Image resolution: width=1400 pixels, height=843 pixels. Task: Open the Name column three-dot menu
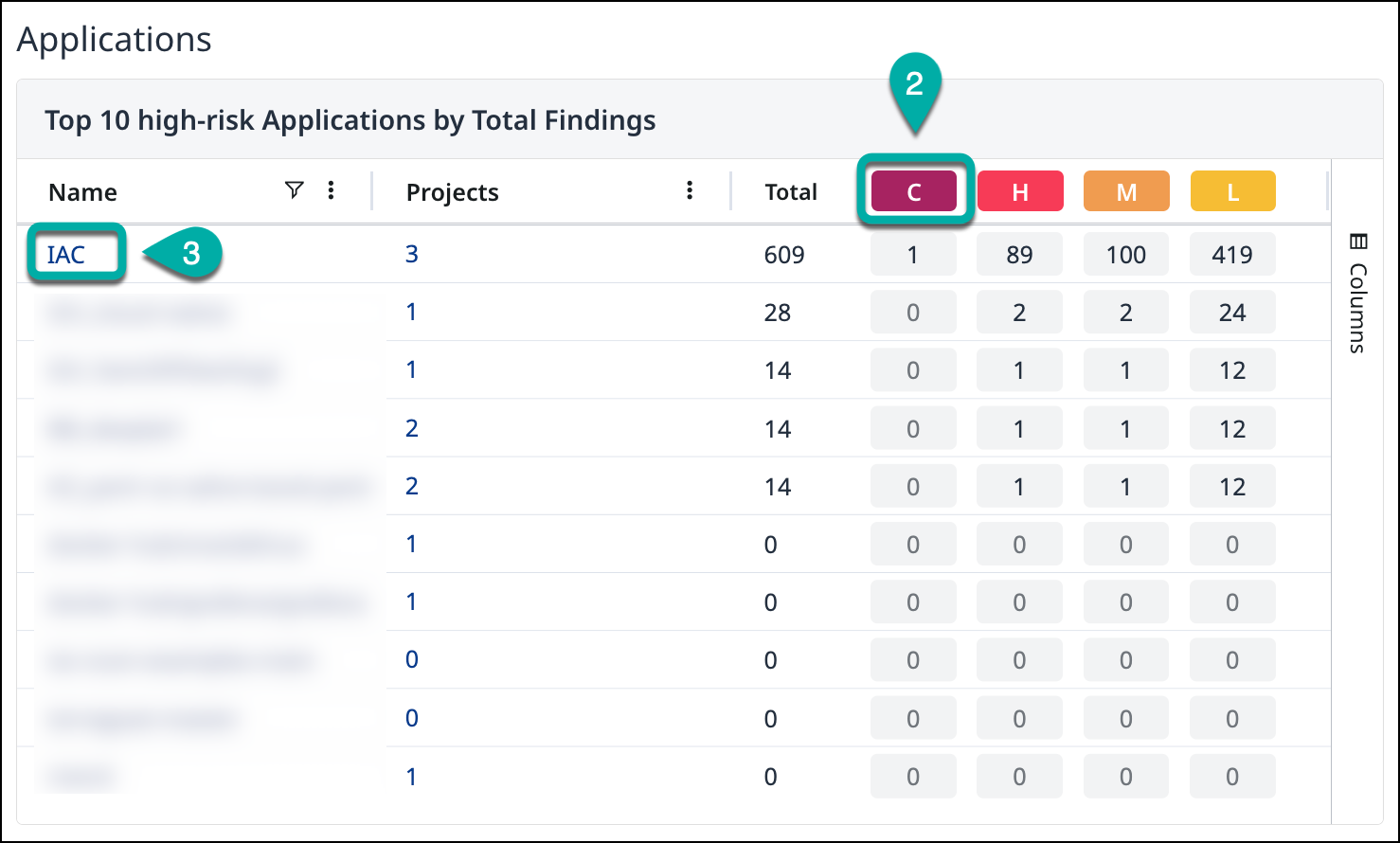331,191
